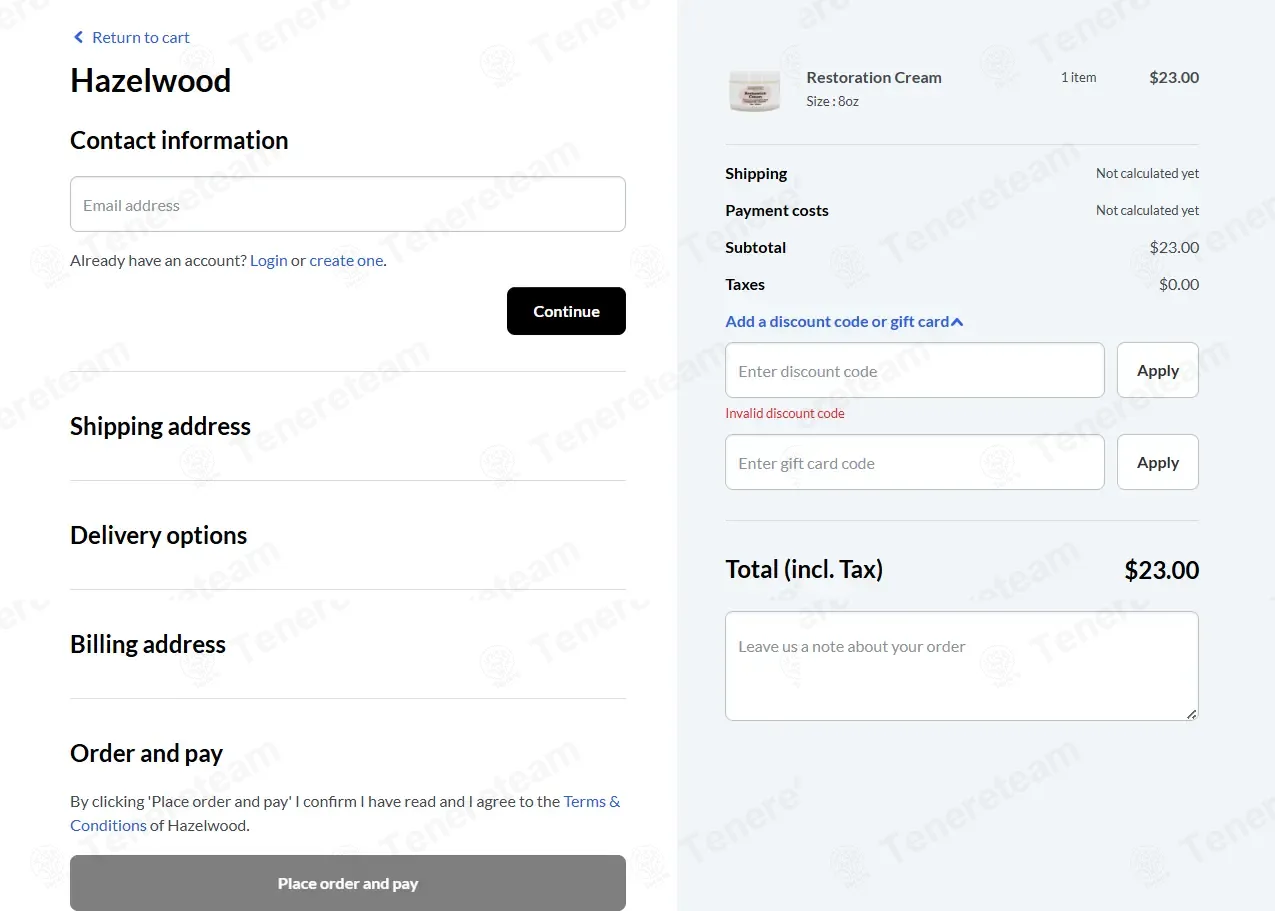Apply the gift card code

1158,462
